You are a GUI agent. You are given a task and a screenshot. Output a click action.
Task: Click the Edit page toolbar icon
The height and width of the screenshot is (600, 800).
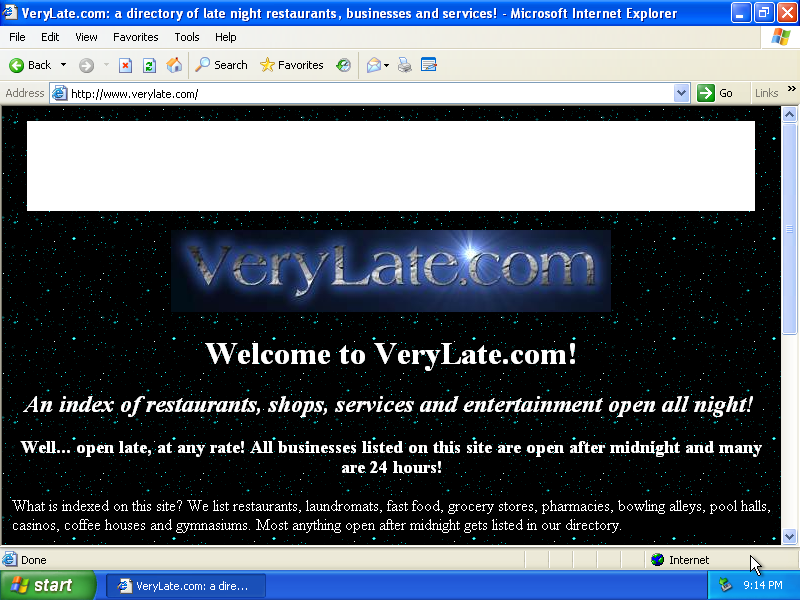click(429, 65)
